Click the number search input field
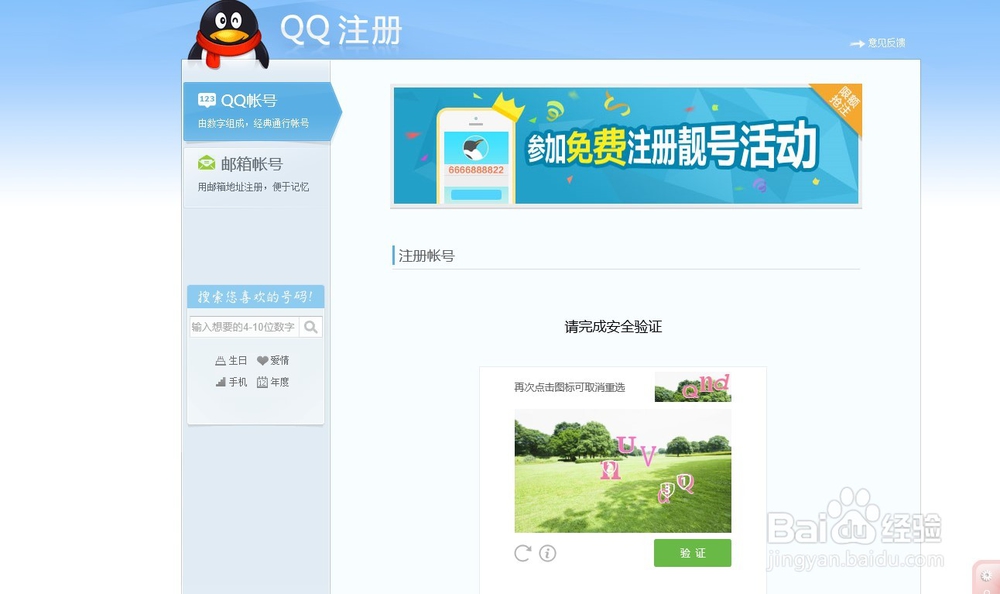Viewport: 1000px width, 594px height. [244, 327]
